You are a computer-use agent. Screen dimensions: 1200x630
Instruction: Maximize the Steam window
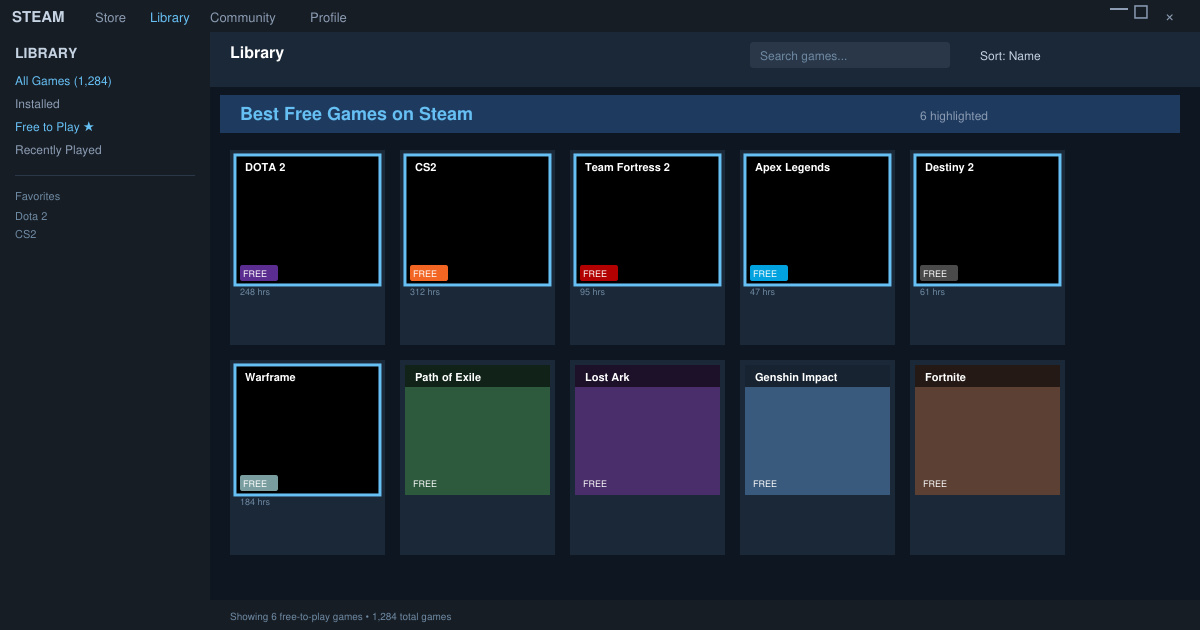point(1141,12)
